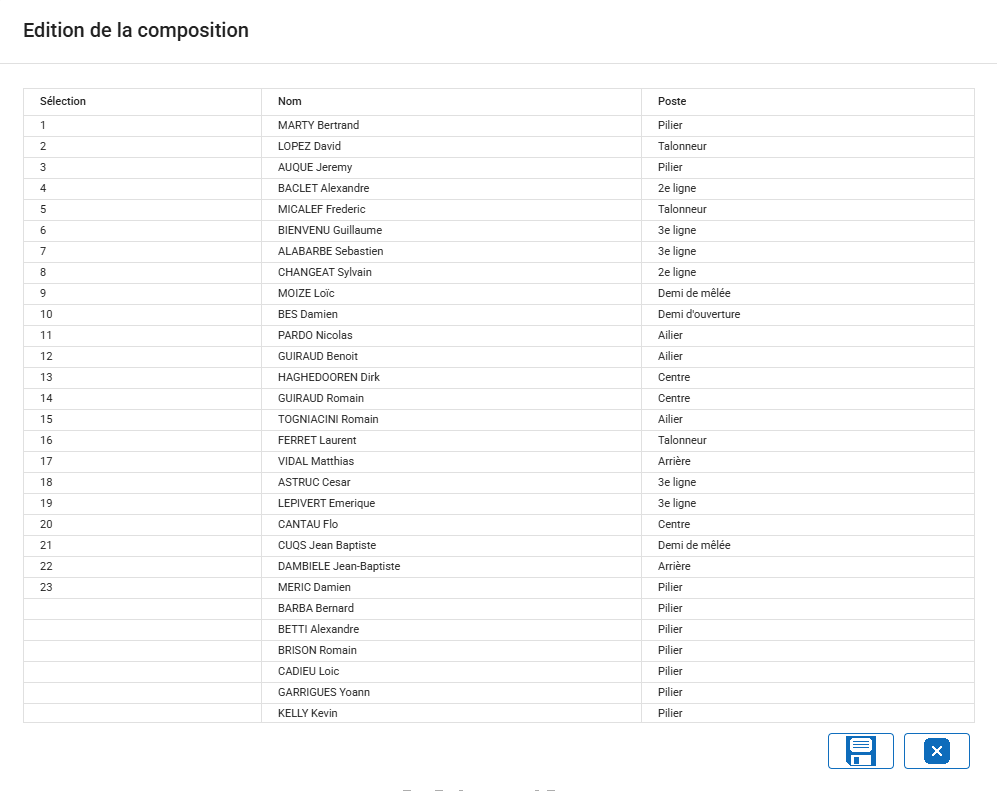Click the CANTAU Flo entry
The width and height of the screenshot is (997, 791).
click(308, 524)
